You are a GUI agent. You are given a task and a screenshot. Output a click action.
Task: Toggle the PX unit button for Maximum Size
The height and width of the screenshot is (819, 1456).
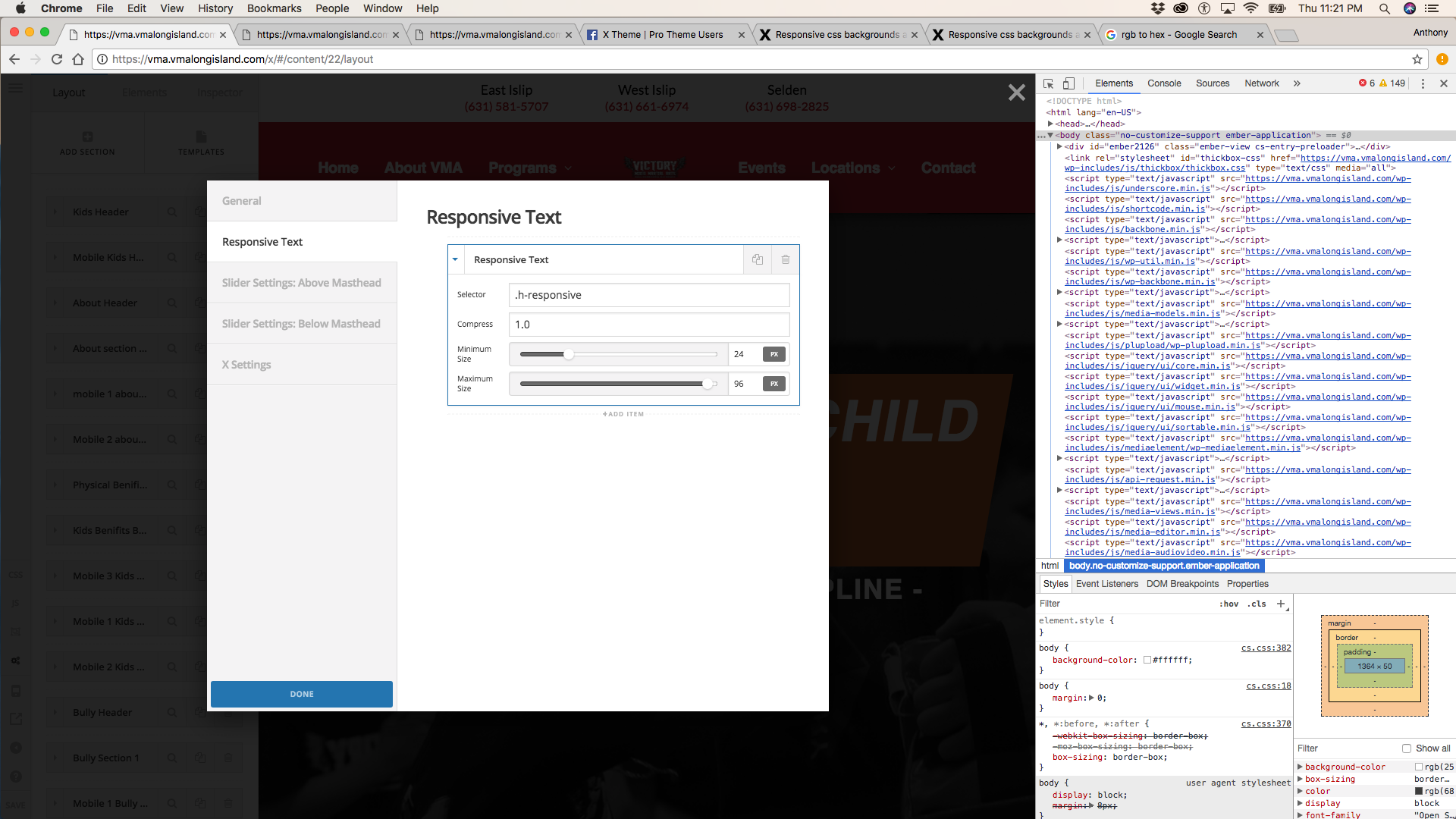click(x=773, y=384)
